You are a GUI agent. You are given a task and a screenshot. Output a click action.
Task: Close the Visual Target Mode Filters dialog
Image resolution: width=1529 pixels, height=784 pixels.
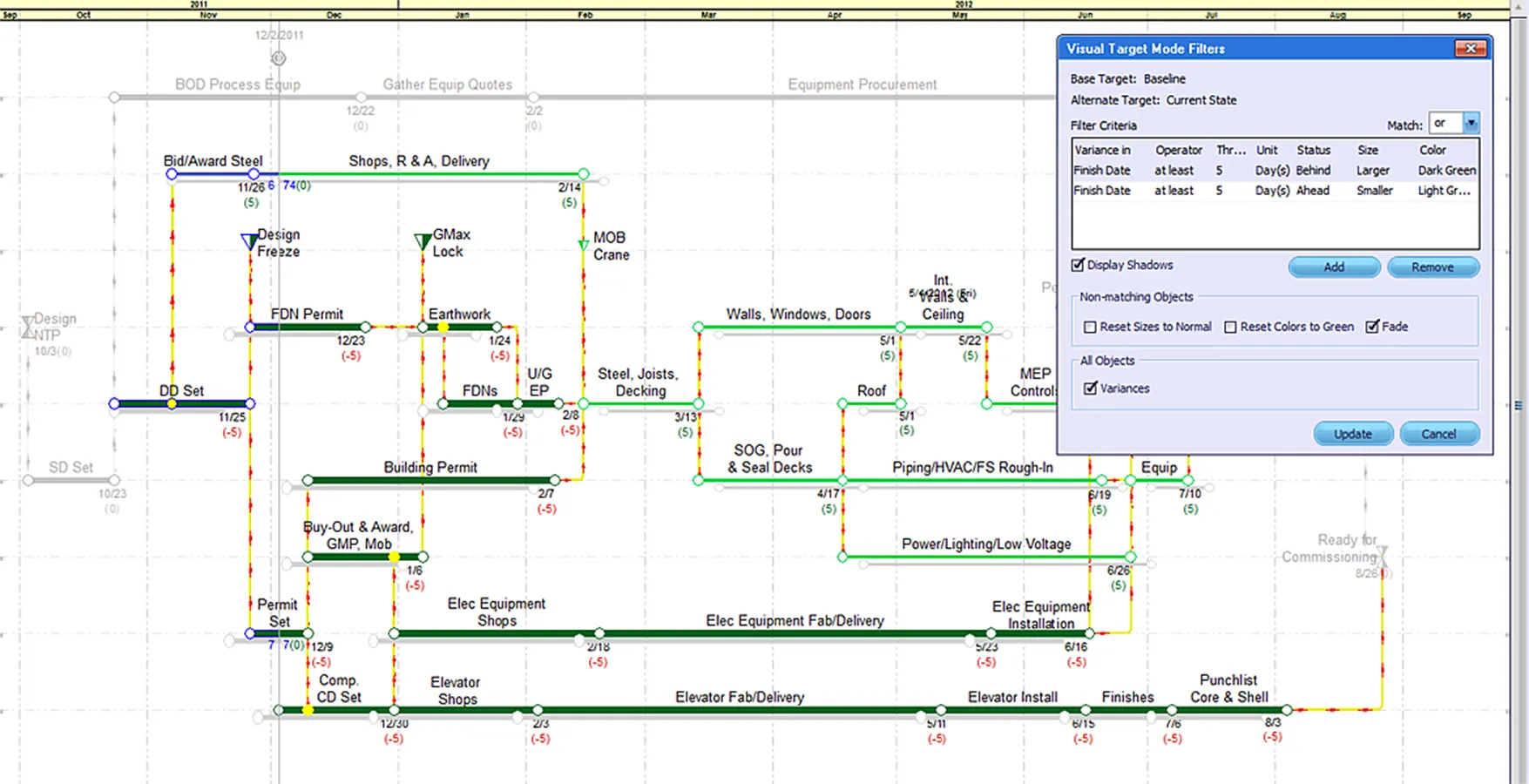point(1470,49)
